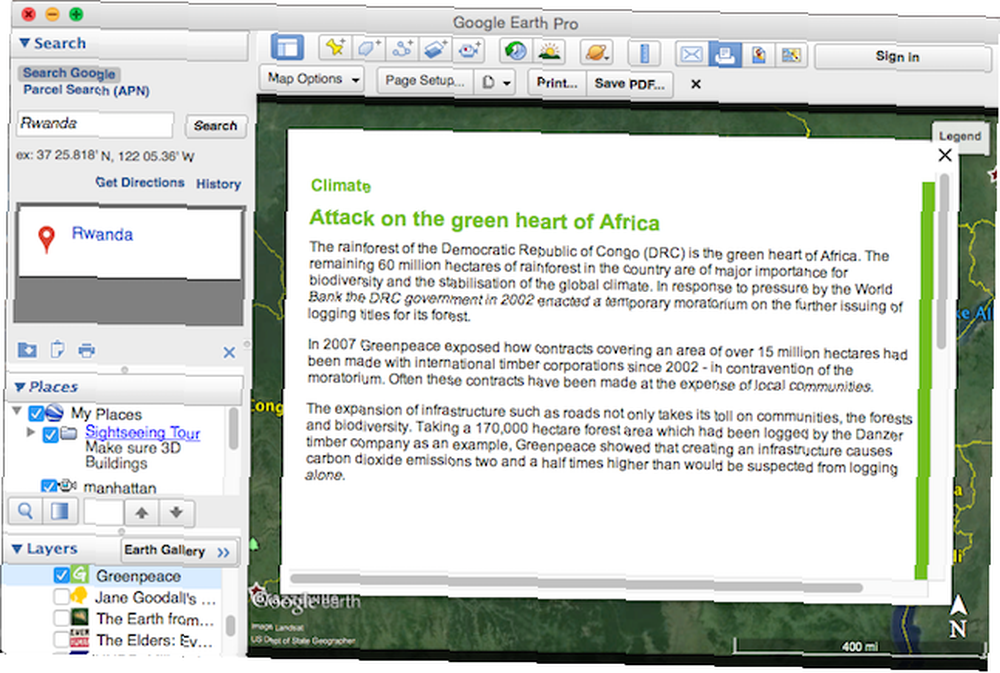Click the red Rwanda placemark pin

coord(46,239)
